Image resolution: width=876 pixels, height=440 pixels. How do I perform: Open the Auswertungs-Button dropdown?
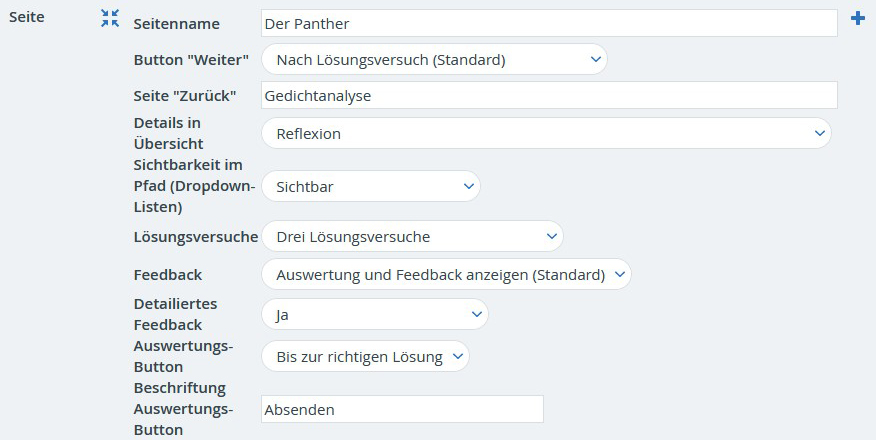click(365, 356)
